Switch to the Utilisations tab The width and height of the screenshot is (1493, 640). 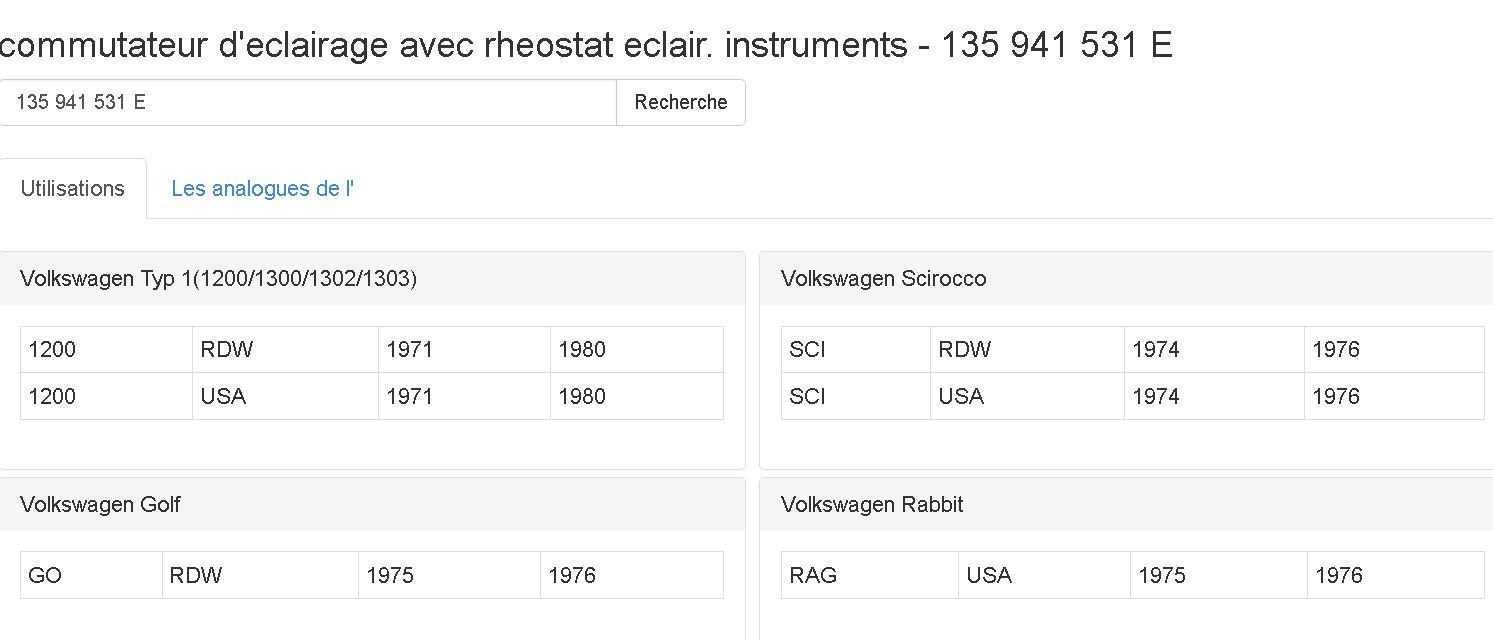(73, 188)
